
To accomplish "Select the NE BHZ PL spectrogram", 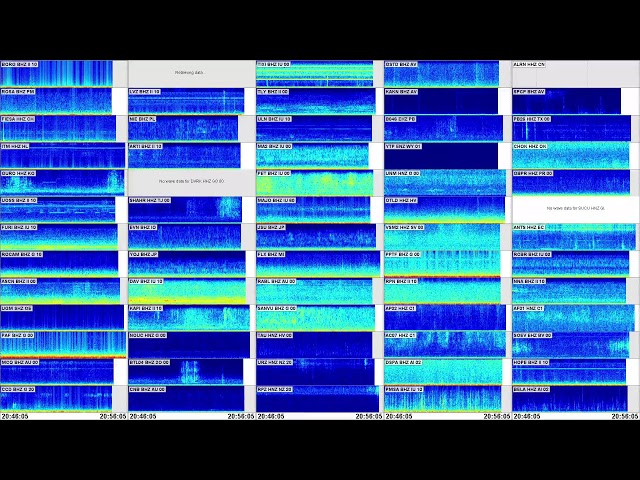I will pos(183,128).
